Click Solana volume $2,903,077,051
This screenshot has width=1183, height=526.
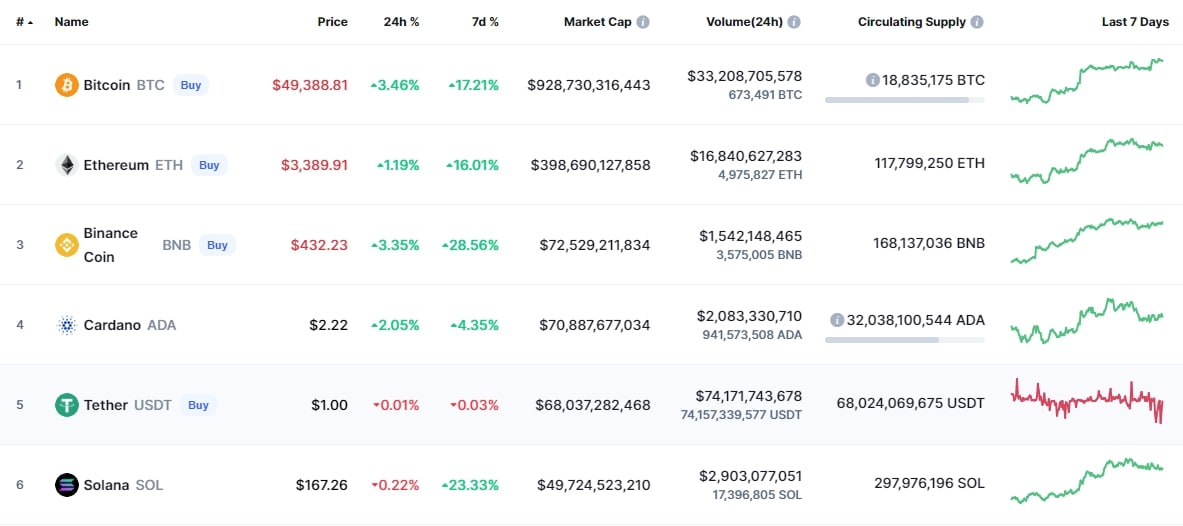[x=751, y=475]
